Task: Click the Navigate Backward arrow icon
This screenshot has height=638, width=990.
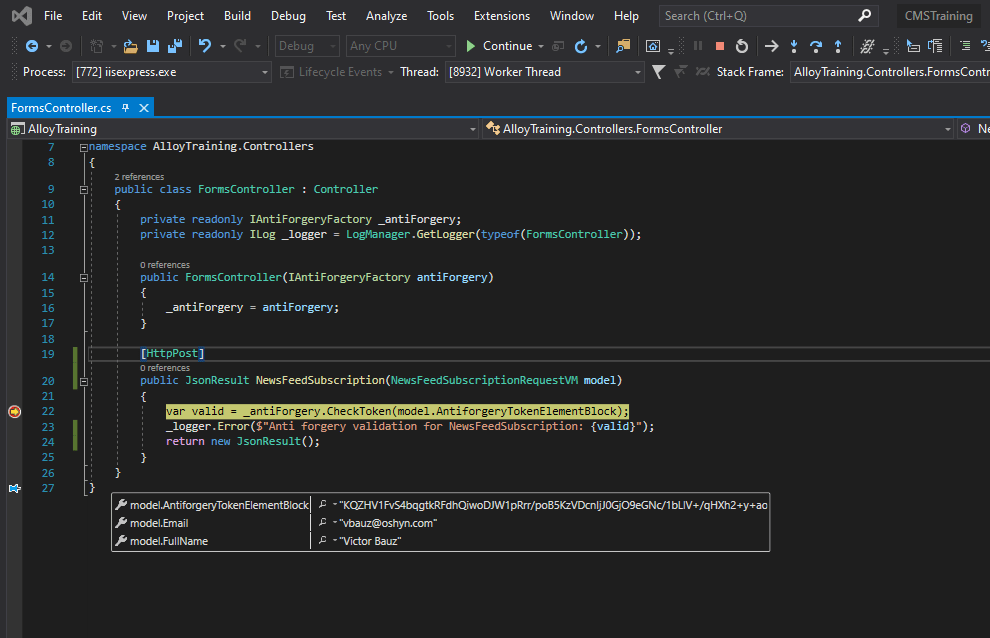Action: point(32,46)
